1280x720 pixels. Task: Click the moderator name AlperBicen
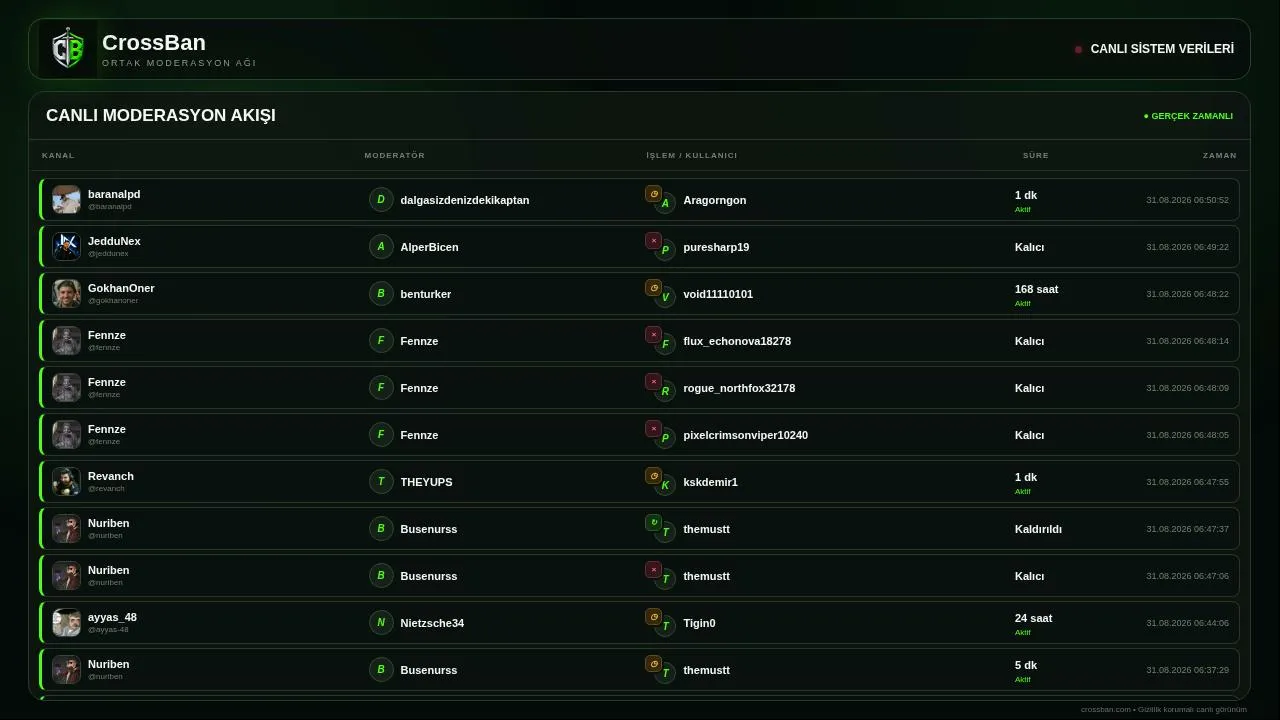coord(429,247)
